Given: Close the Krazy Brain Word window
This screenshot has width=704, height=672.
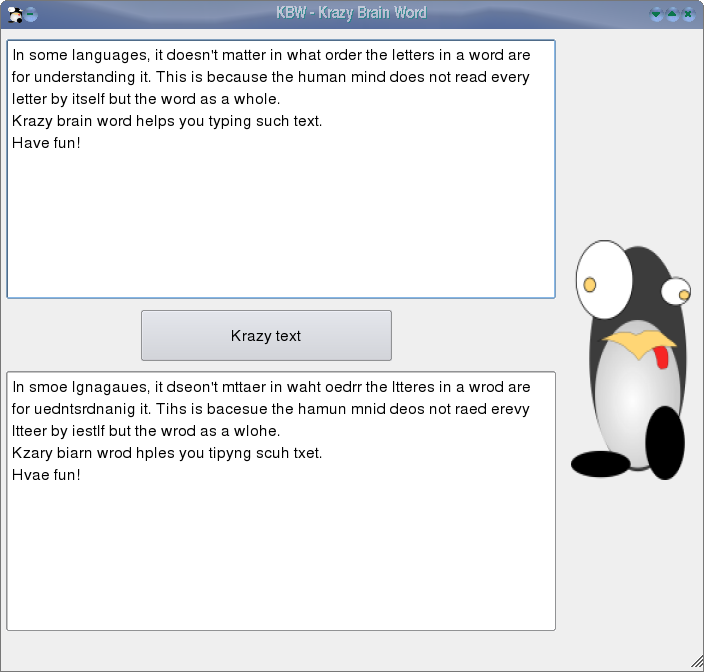Looking at the screenshot, I should pos(688,14).
